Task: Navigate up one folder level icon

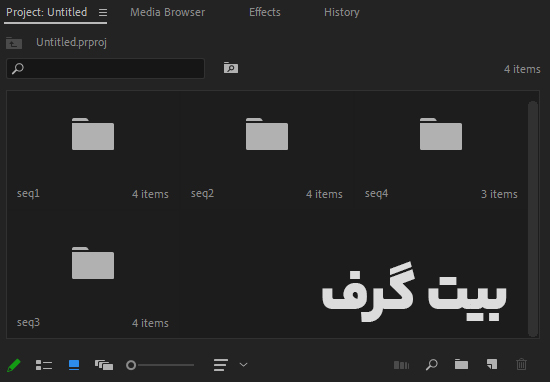Action: tap(14, 43)
